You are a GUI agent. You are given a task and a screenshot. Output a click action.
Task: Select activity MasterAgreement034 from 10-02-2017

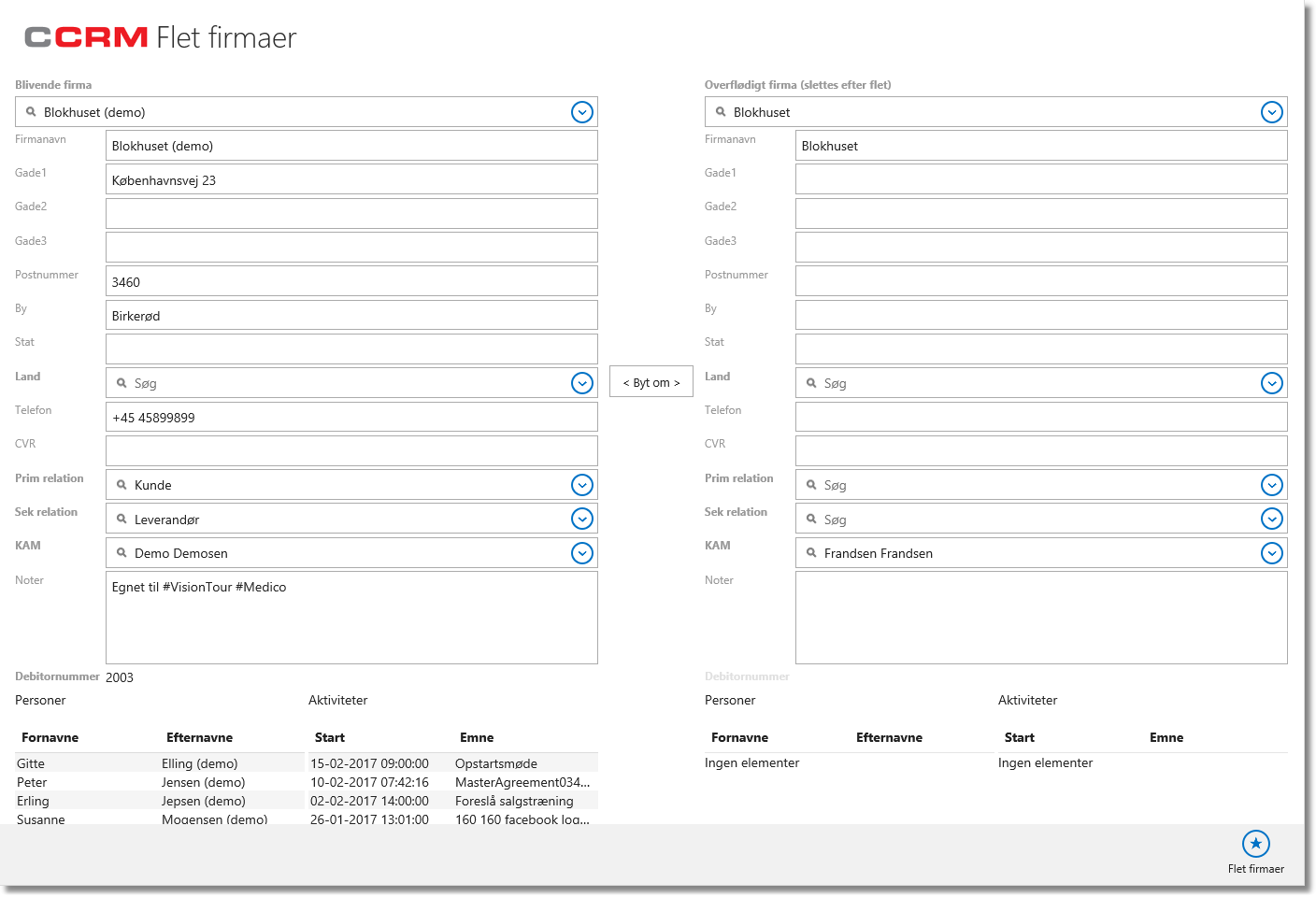pyautogui.click(x=453, y=782)
